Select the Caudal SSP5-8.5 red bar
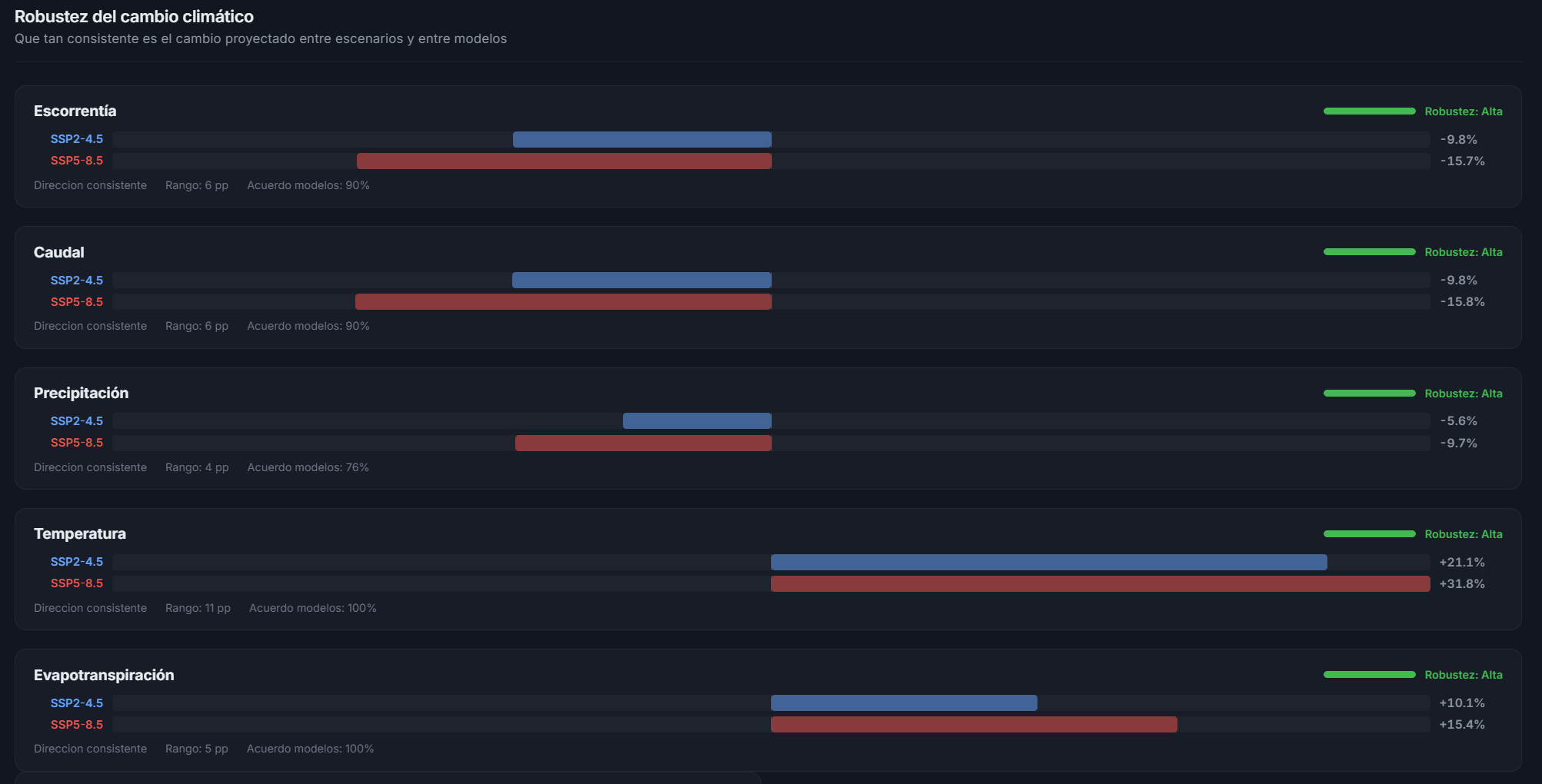The height and width of the screenshot is (784, 1542). (x=563, y=301)
